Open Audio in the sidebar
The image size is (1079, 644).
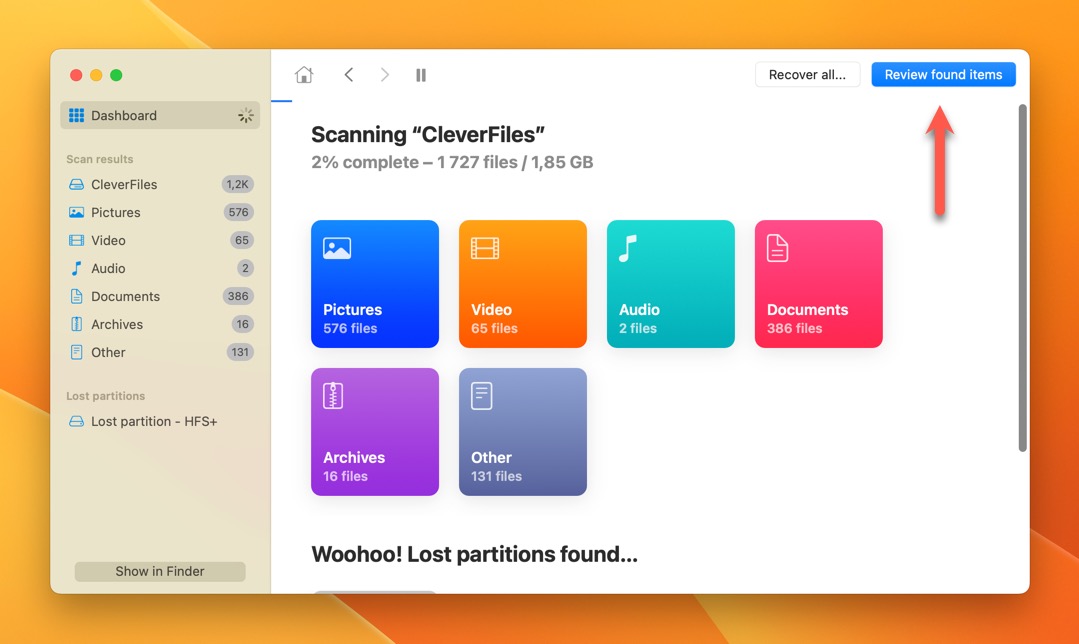tap(160, 268)
